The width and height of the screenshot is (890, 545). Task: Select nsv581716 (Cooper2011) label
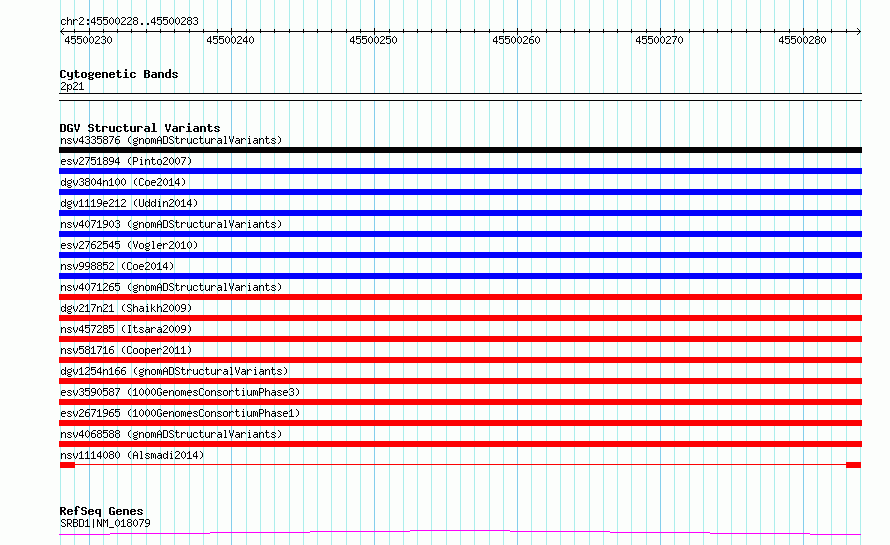click(x=126, y=350)
